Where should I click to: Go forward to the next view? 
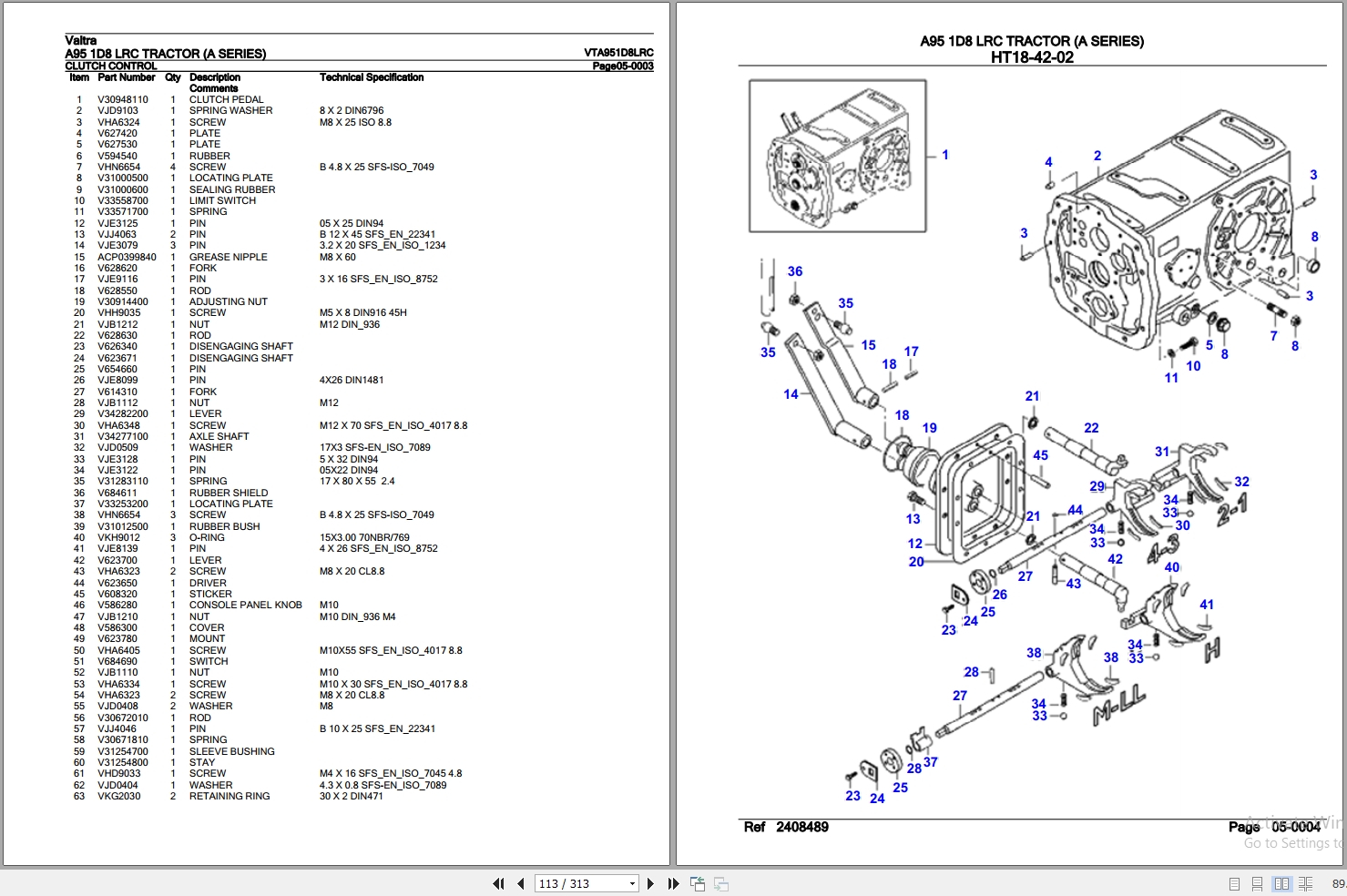pos(720,883)
